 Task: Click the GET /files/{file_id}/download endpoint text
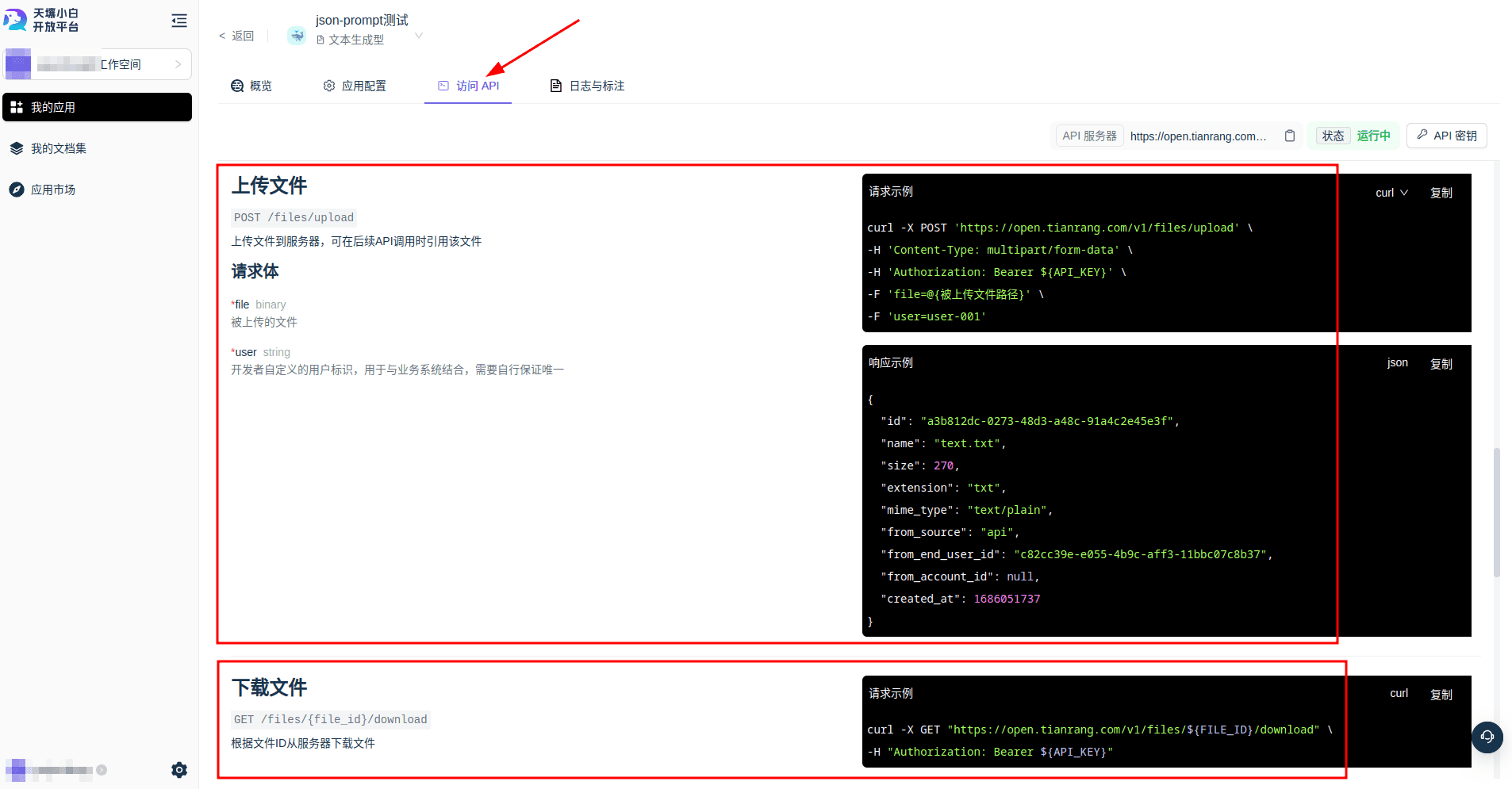click(x=331, y=719)
